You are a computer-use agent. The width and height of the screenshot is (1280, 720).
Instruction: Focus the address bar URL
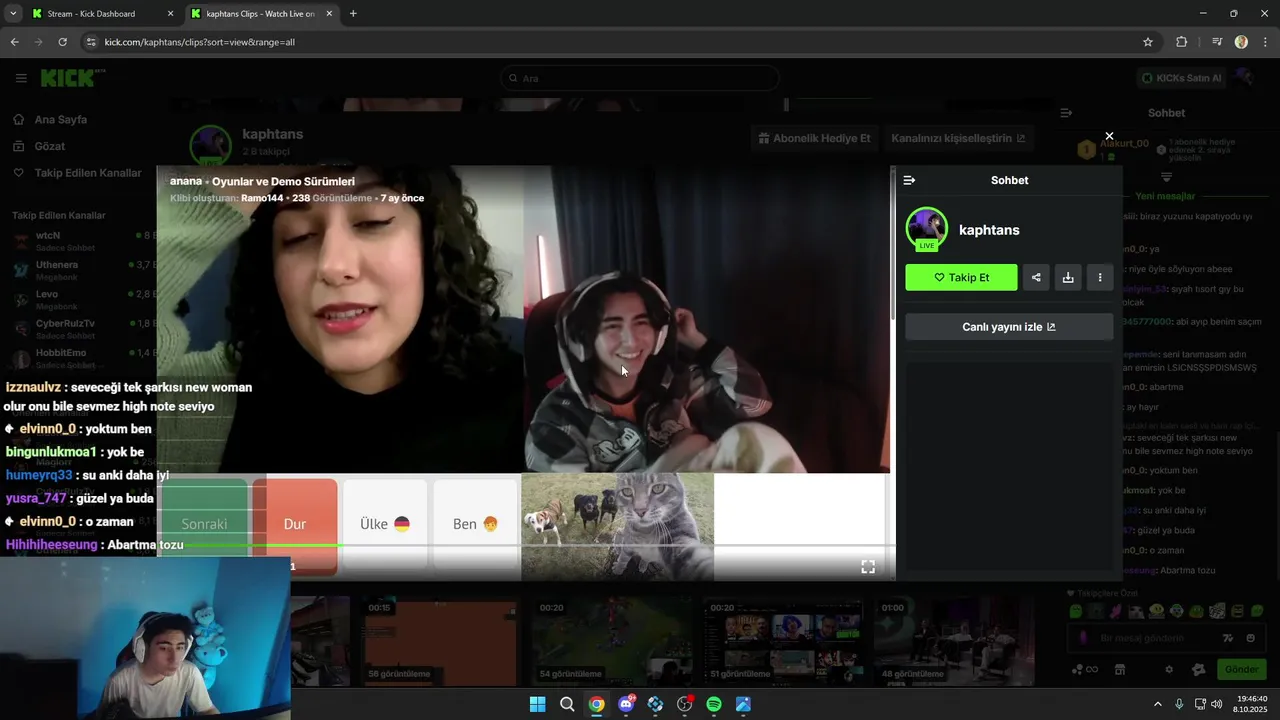point(199,42)
